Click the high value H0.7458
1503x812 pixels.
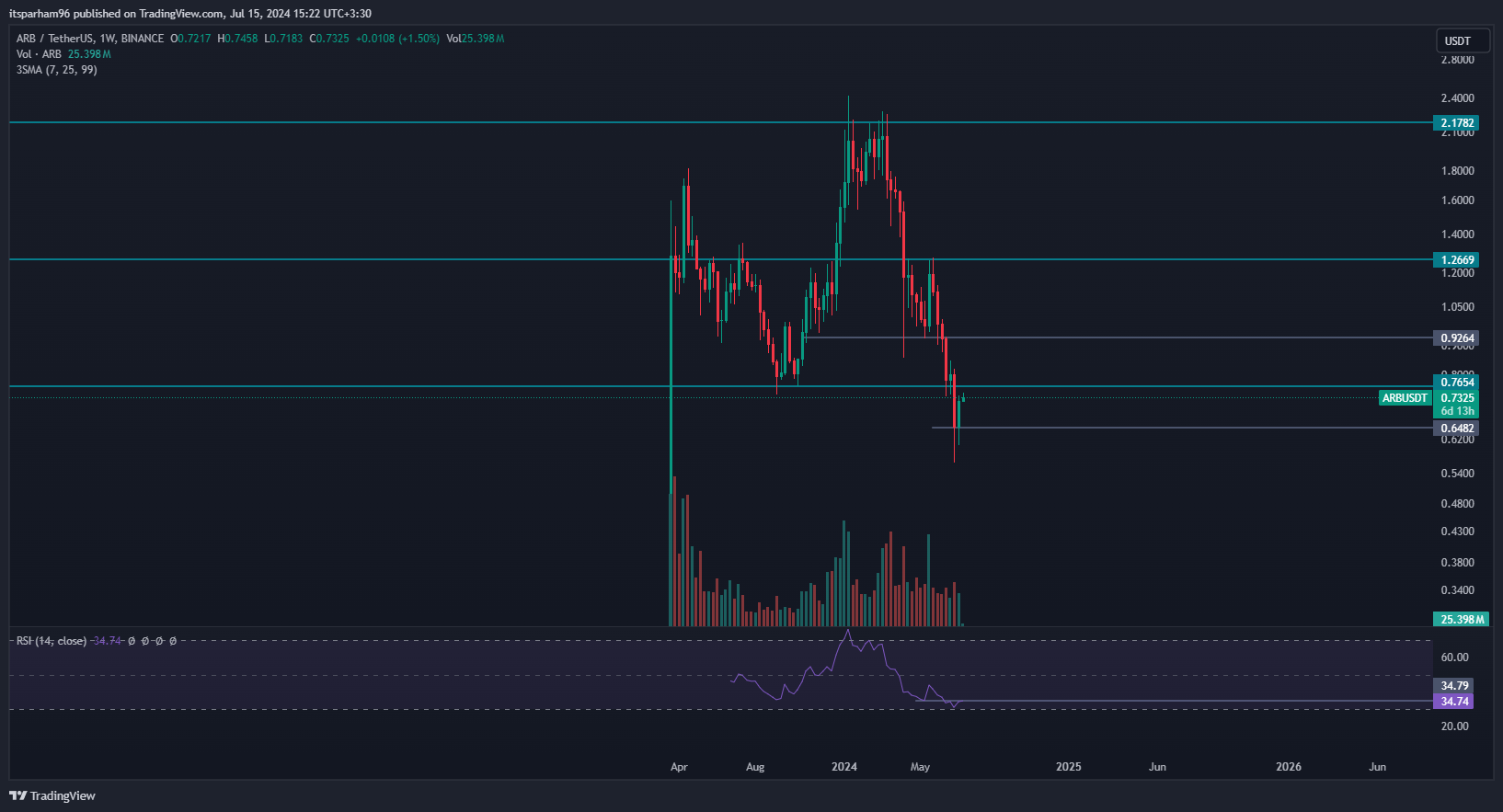click(x=237, y=39)
